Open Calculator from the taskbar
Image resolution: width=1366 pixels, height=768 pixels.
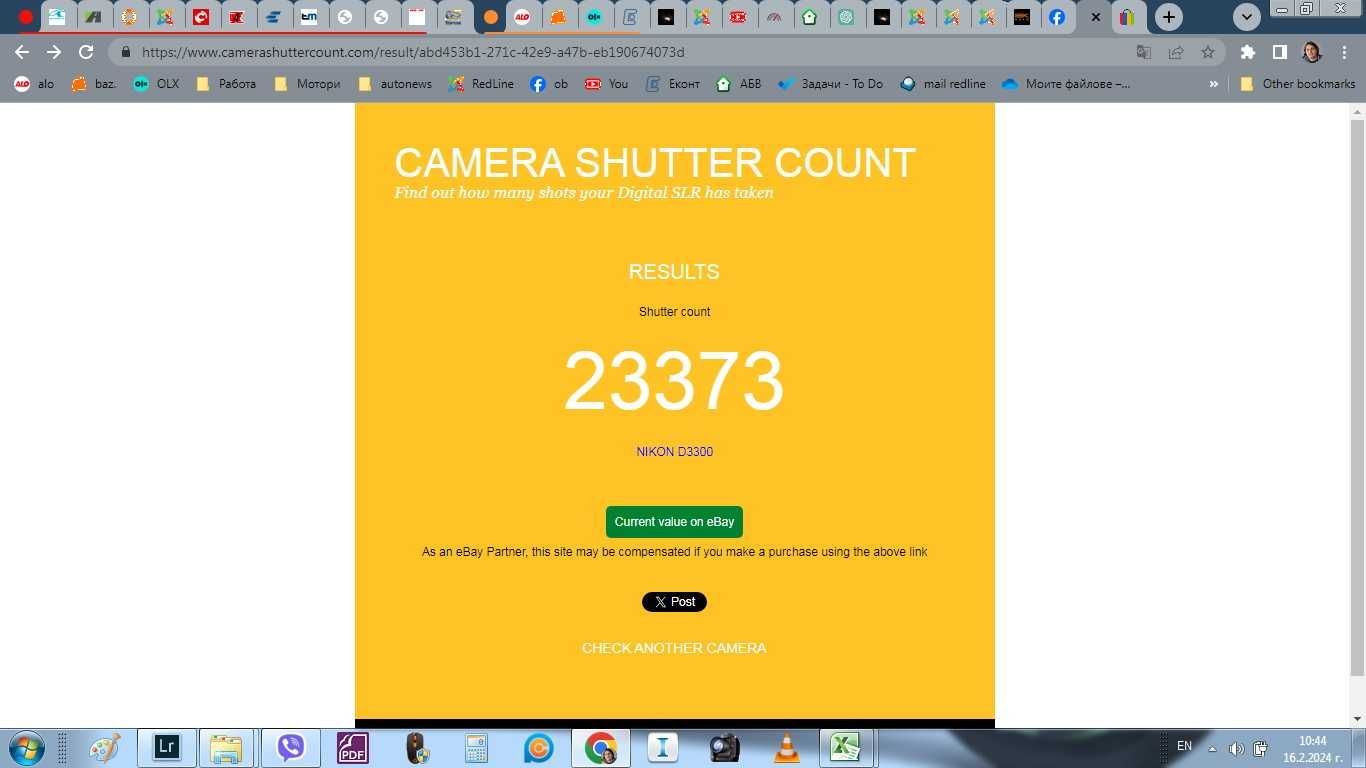[476, 748]
